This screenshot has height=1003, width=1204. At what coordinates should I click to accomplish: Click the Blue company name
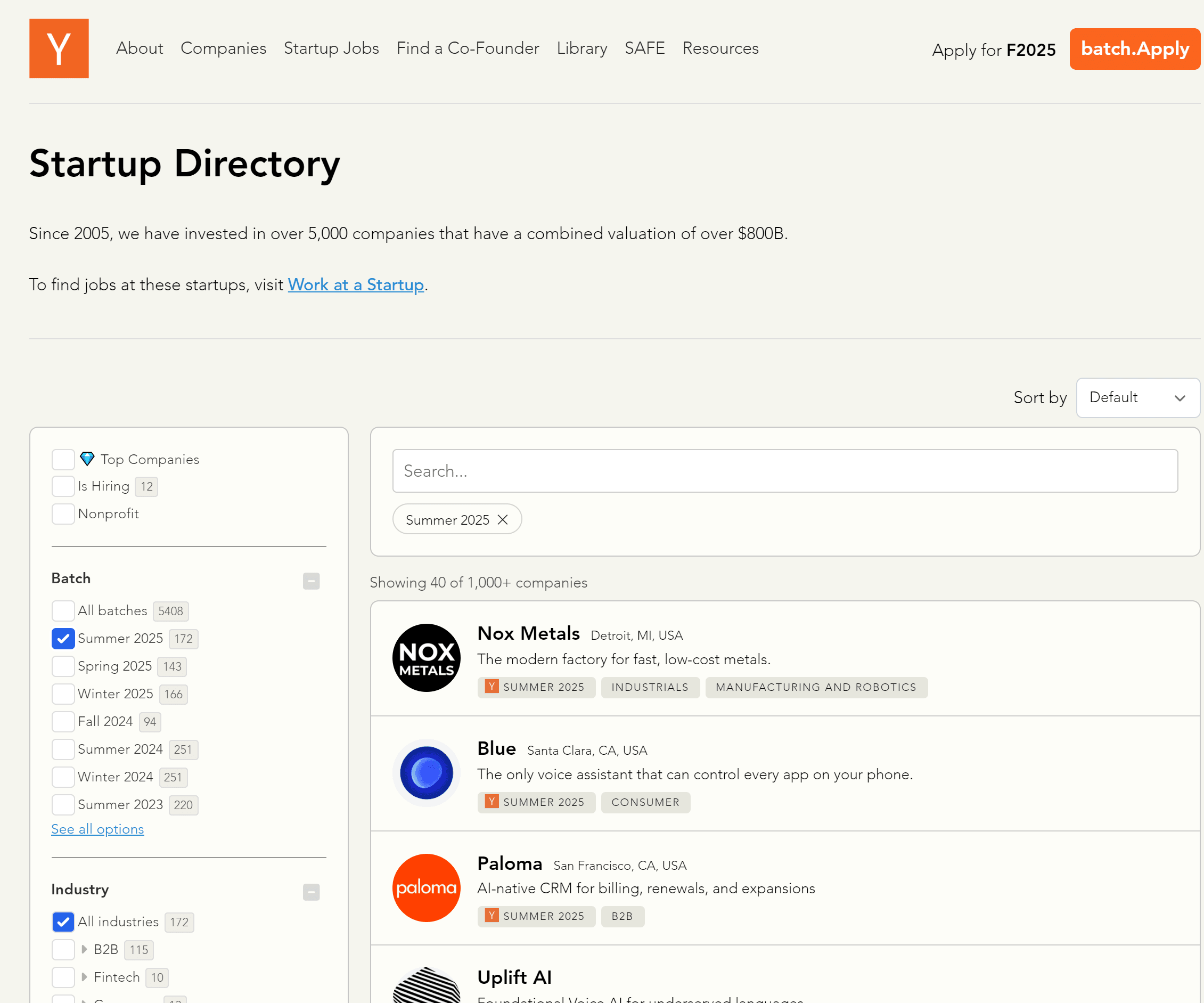(x=496, y=748)
